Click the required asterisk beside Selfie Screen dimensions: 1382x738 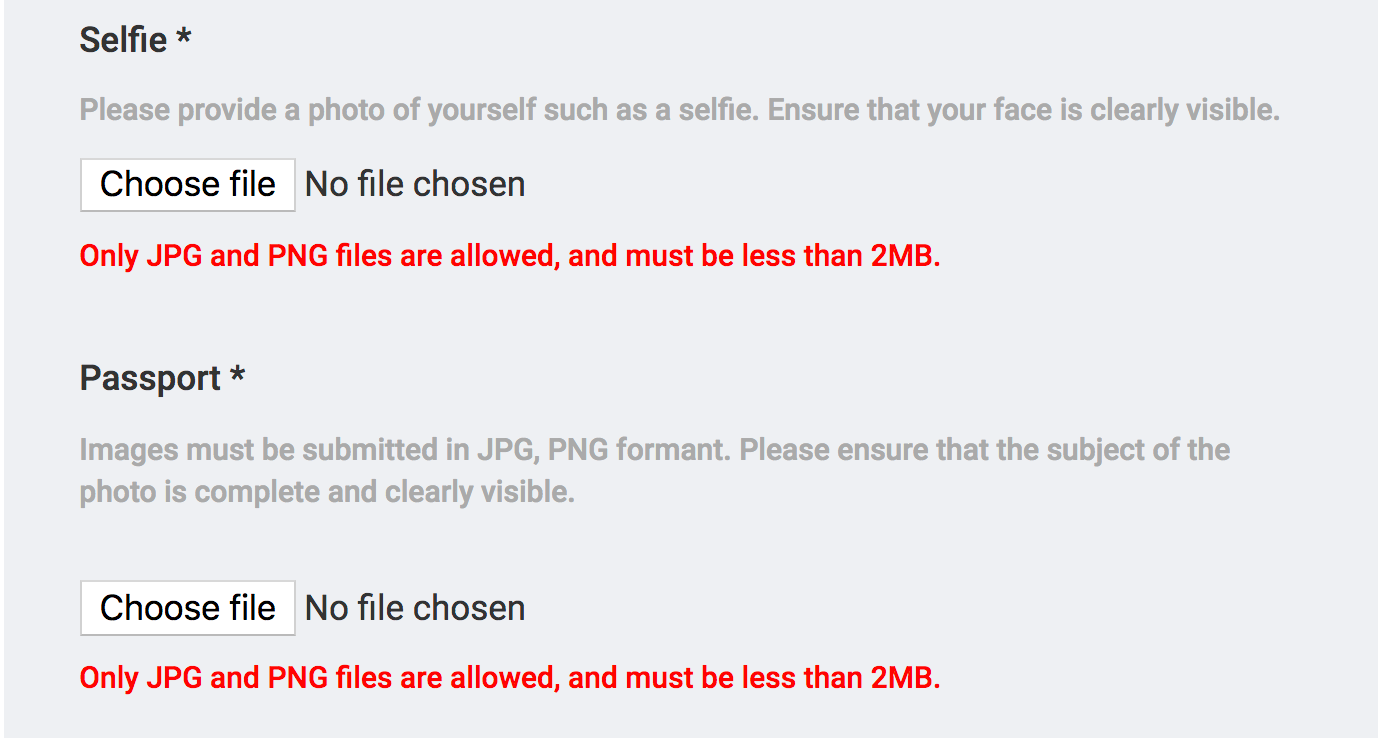[x=183, y=39]
